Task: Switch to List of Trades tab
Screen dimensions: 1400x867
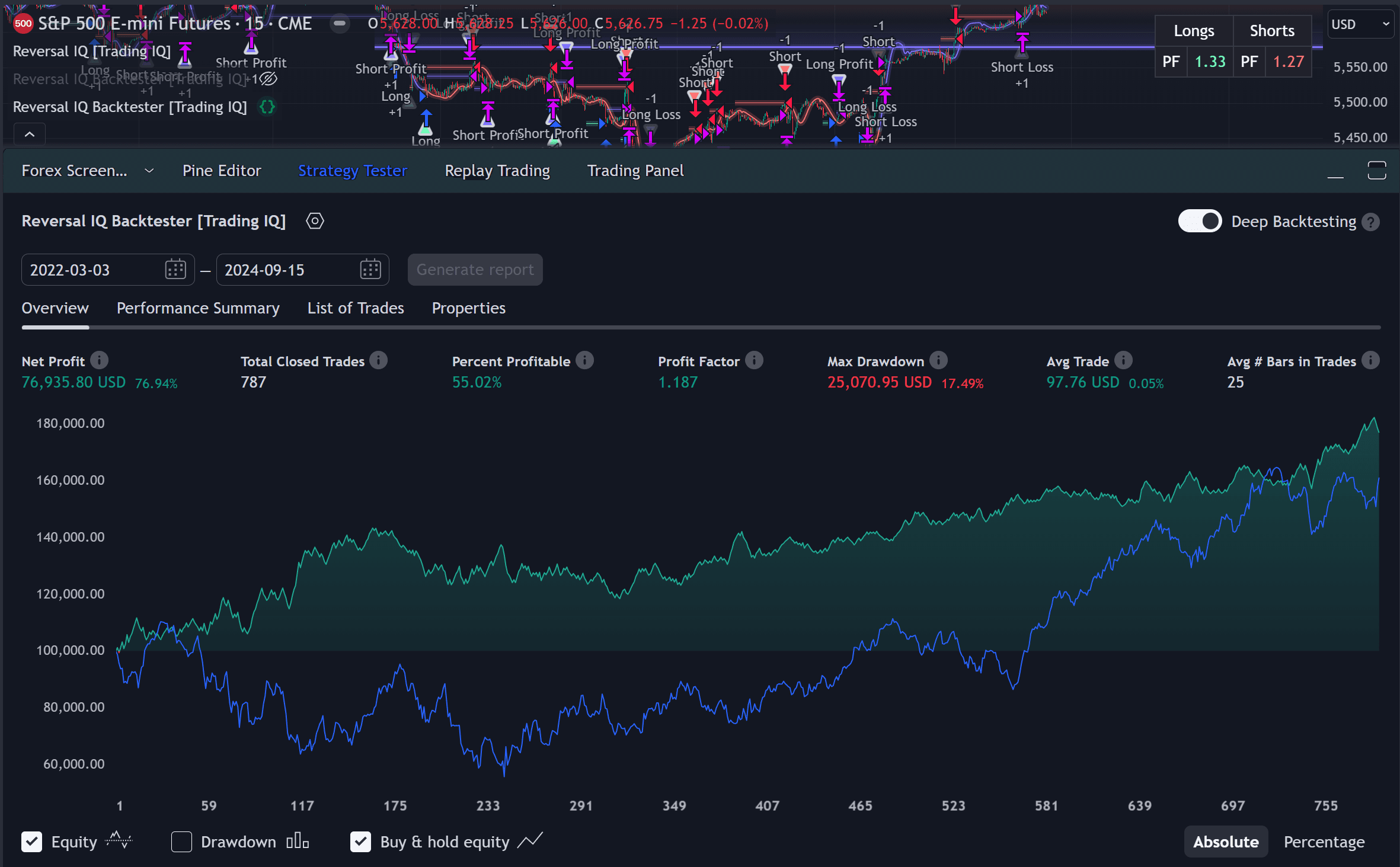Action: 356,308
